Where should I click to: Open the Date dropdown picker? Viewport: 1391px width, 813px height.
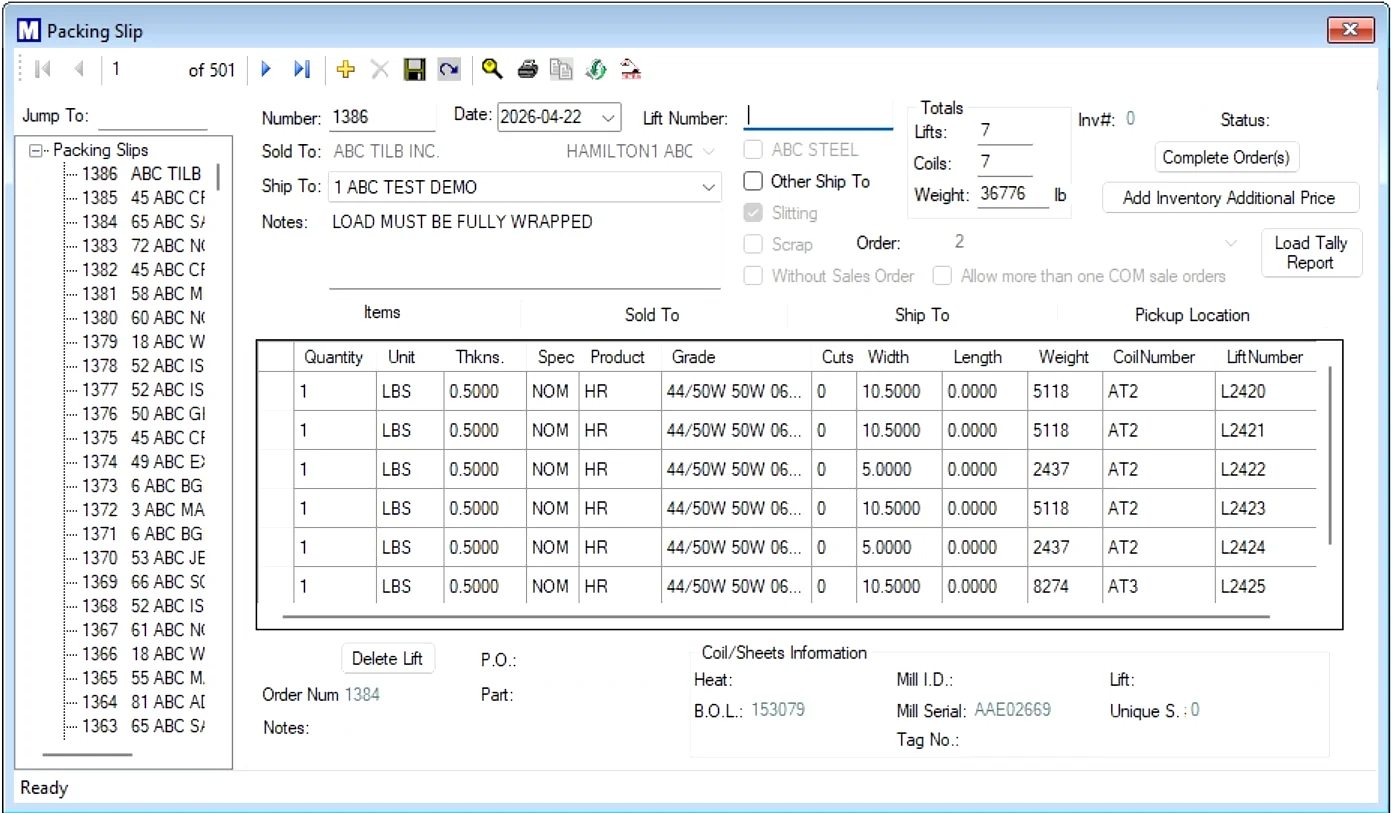click(x=608, y=117)
